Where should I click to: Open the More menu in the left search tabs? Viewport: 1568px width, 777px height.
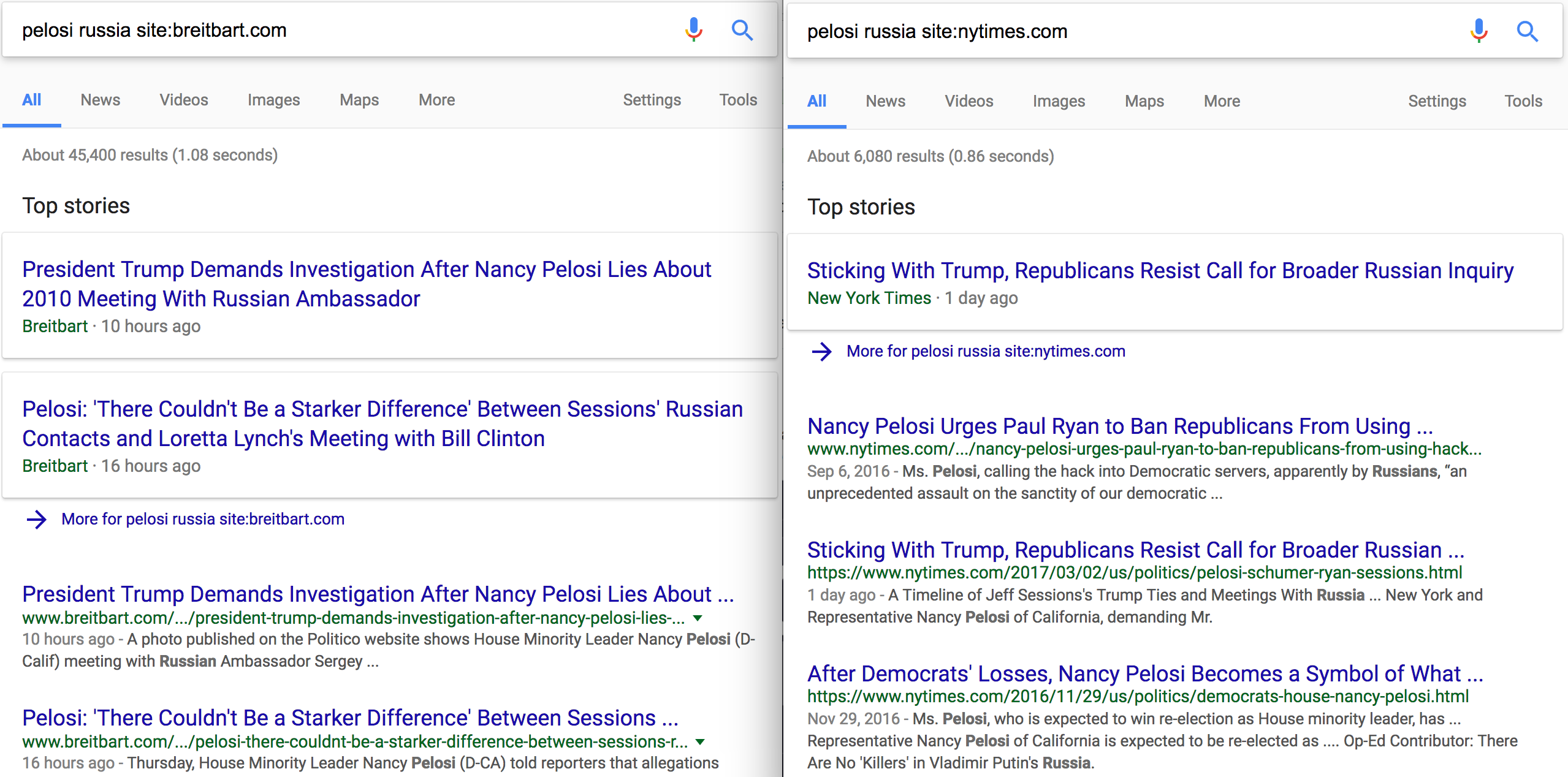pos(436,100)
